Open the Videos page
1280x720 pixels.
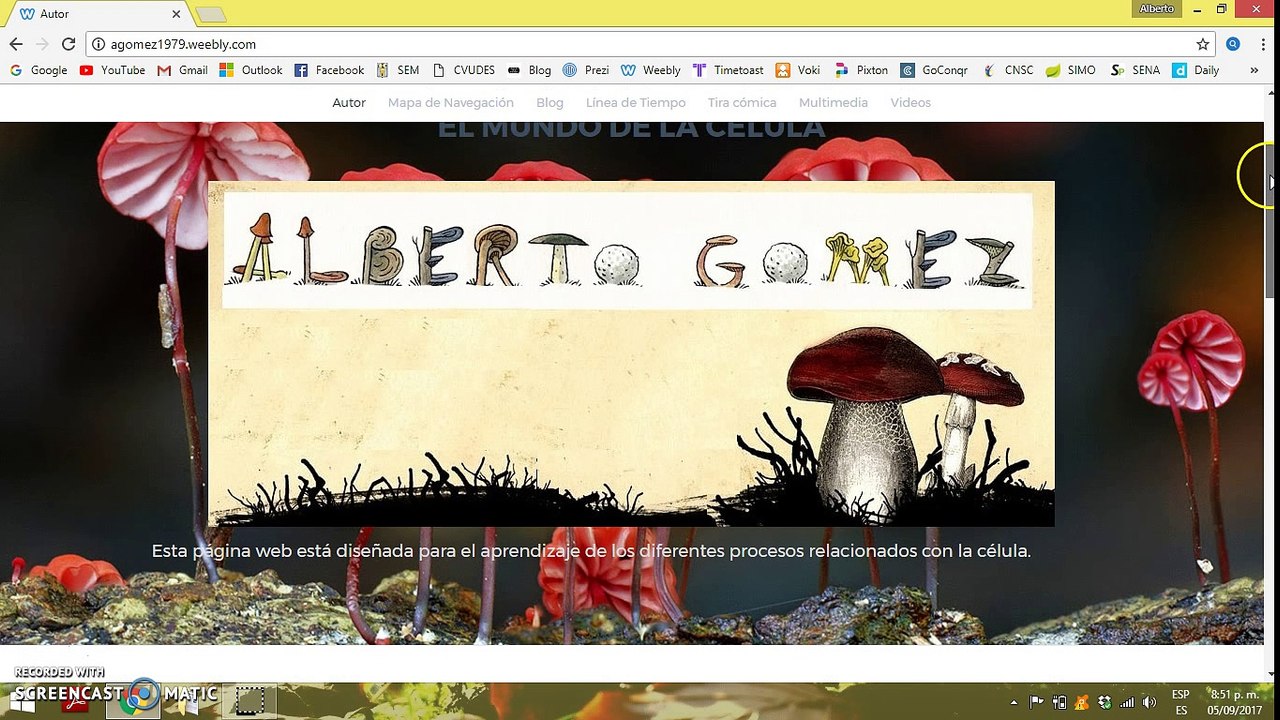pyautogui.click(x=910, y=102)
